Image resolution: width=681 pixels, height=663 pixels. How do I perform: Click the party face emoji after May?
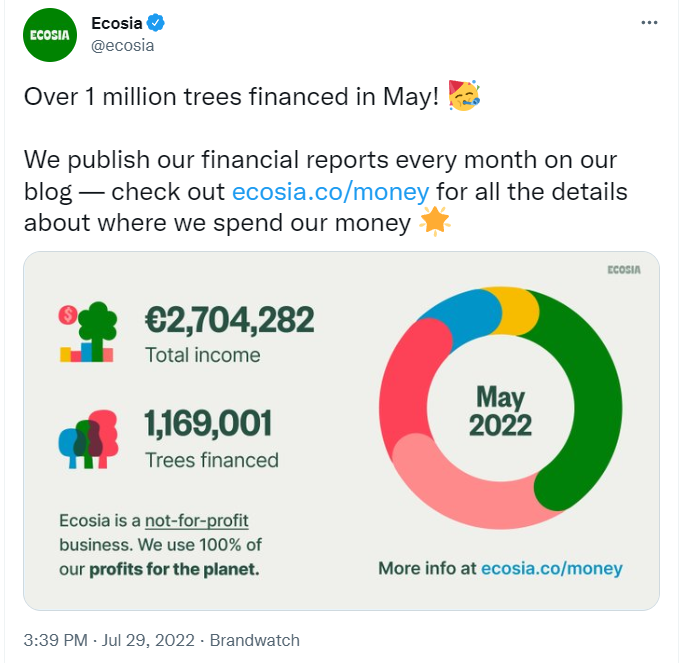tap(464, 96)
